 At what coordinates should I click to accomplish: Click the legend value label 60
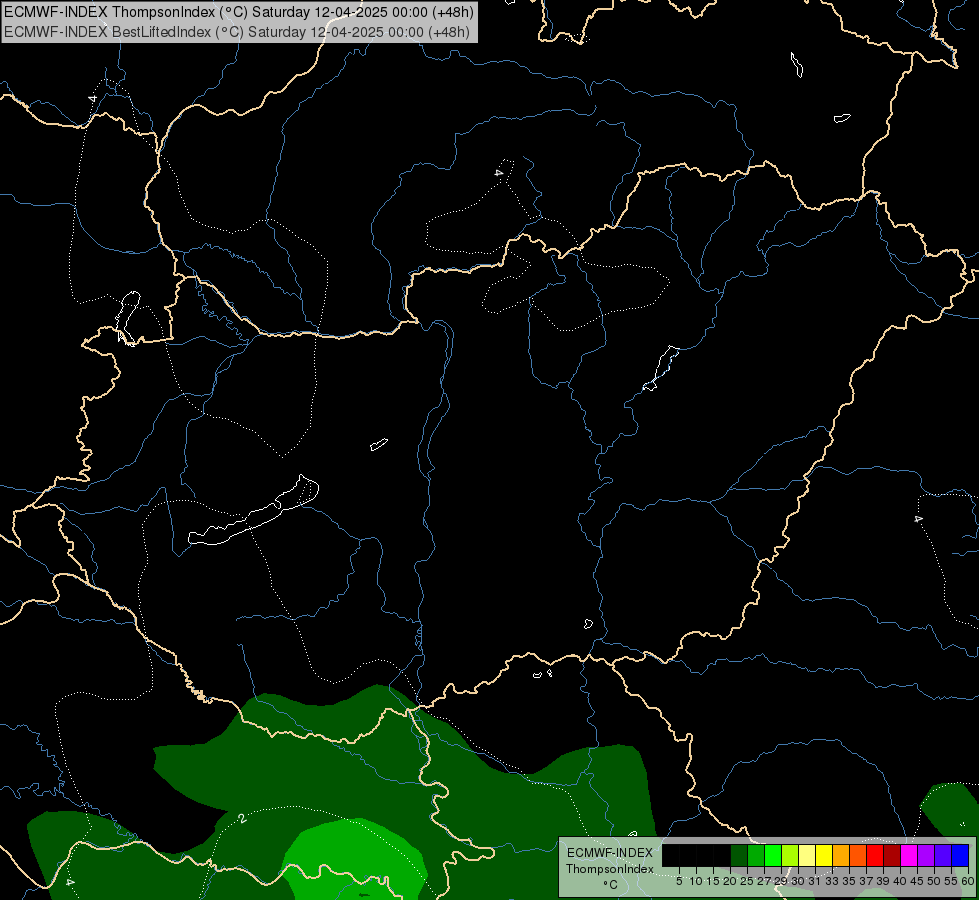coord(968,881)
